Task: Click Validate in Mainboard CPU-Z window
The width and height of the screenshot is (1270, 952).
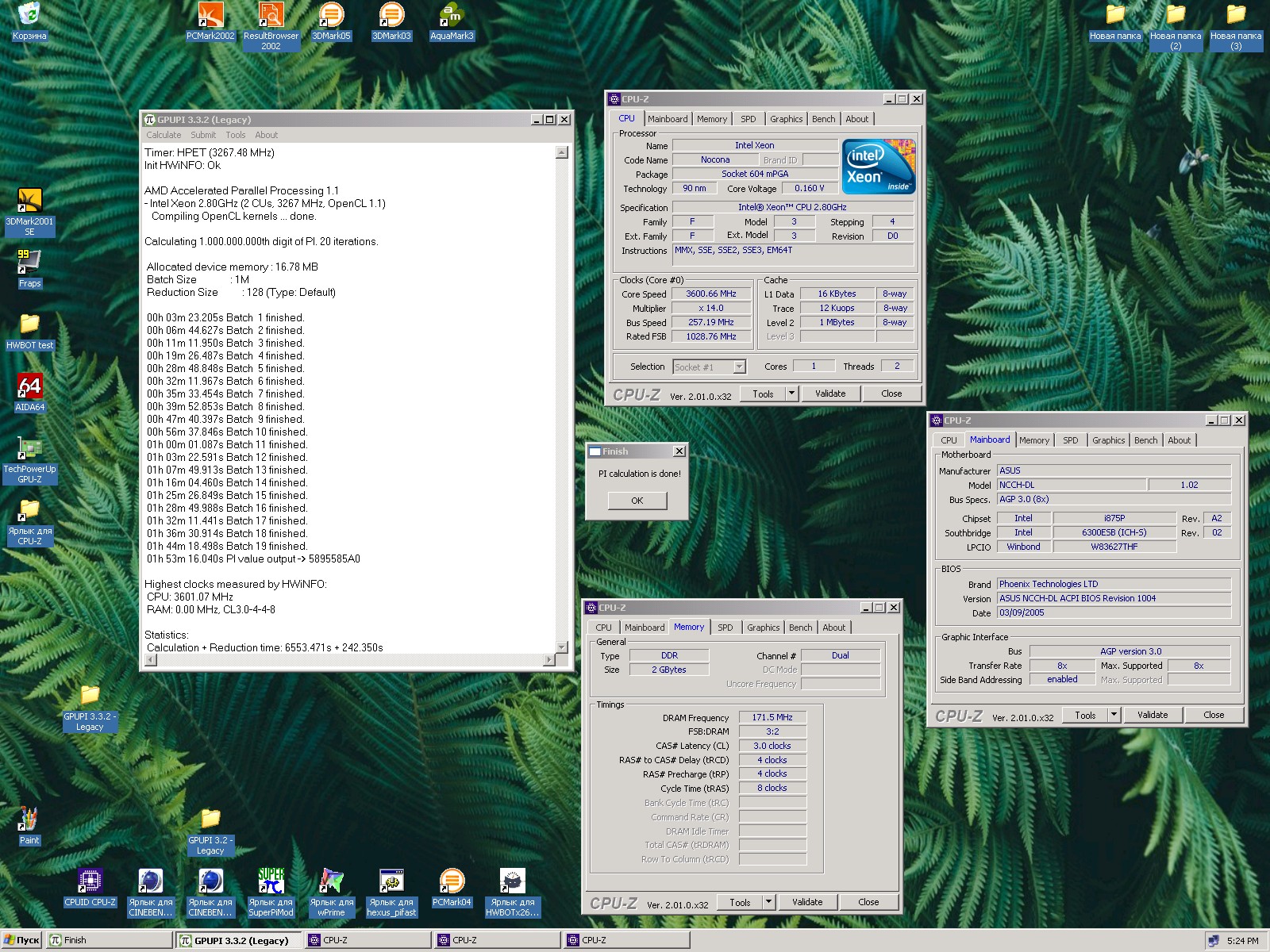Action: [1153, 715]
